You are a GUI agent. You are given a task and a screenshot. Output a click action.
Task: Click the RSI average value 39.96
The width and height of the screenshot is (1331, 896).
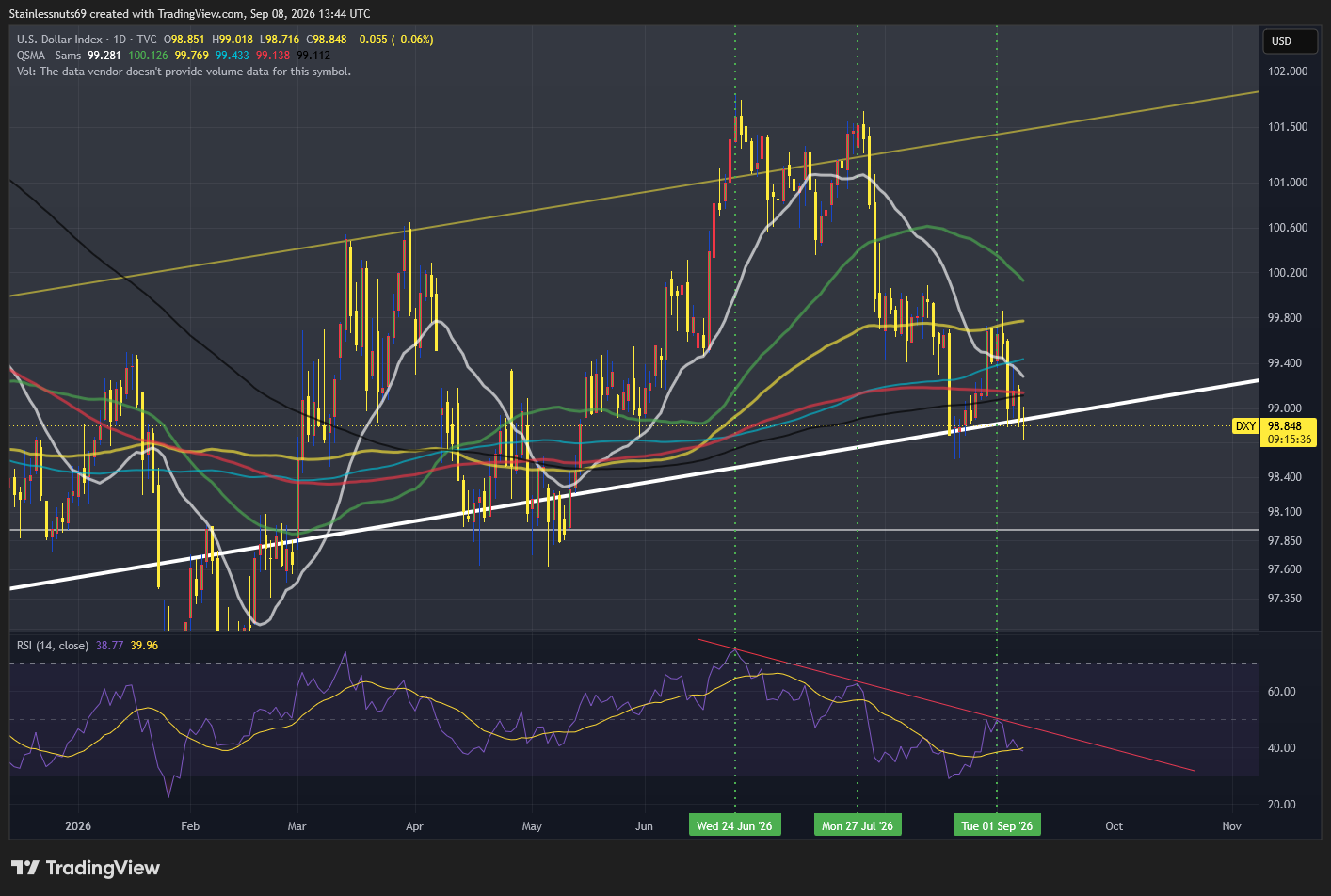click(x=145, y=646)
